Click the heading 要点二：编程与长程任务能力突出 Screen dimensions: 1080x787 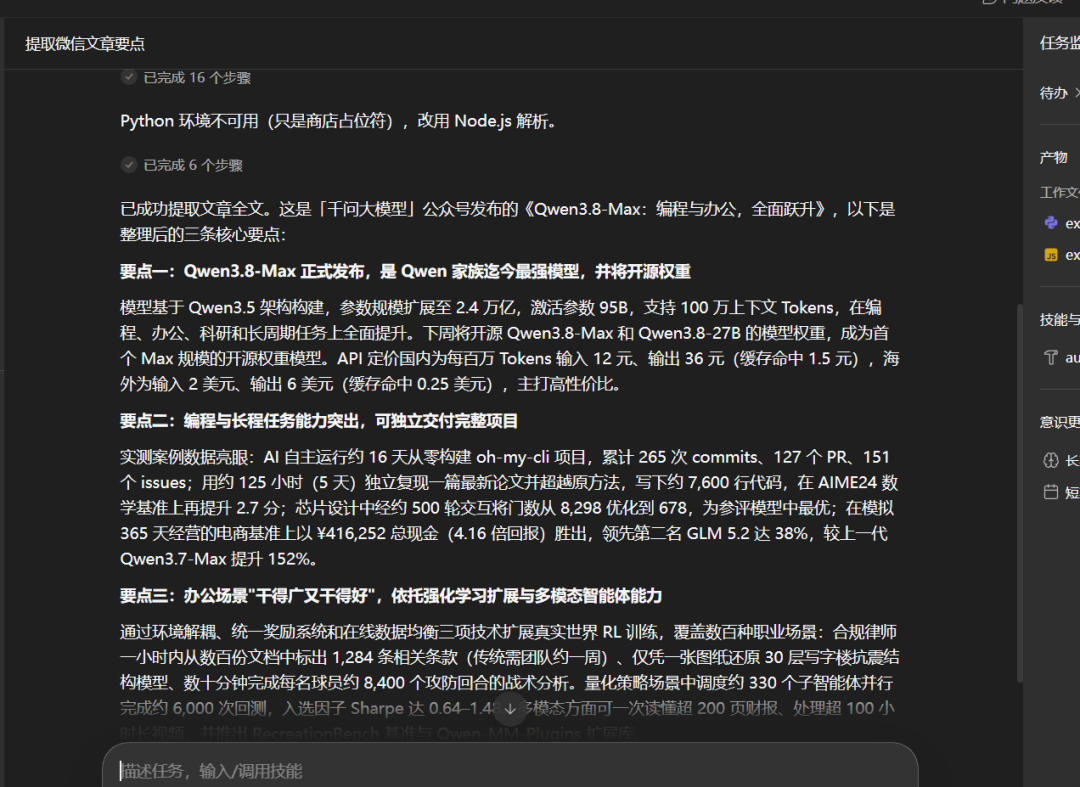coord(319,421)
